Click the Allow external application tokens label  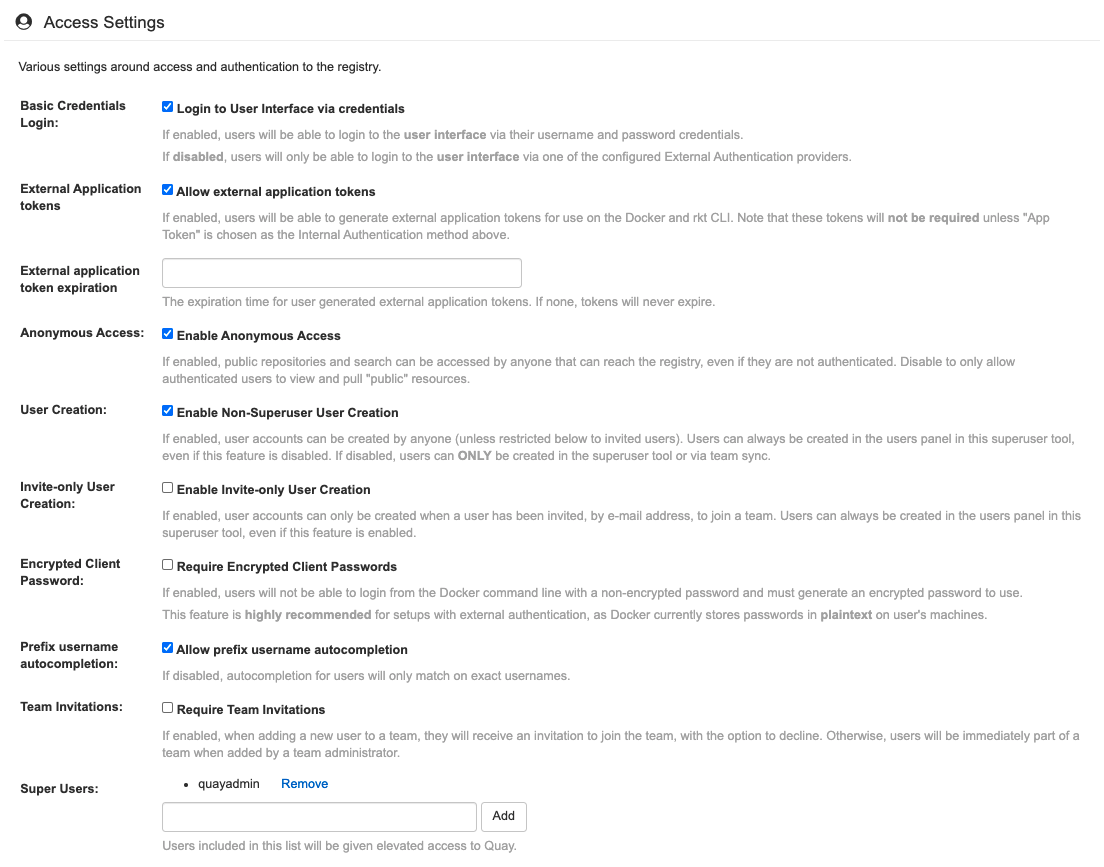tap(276, 192)
